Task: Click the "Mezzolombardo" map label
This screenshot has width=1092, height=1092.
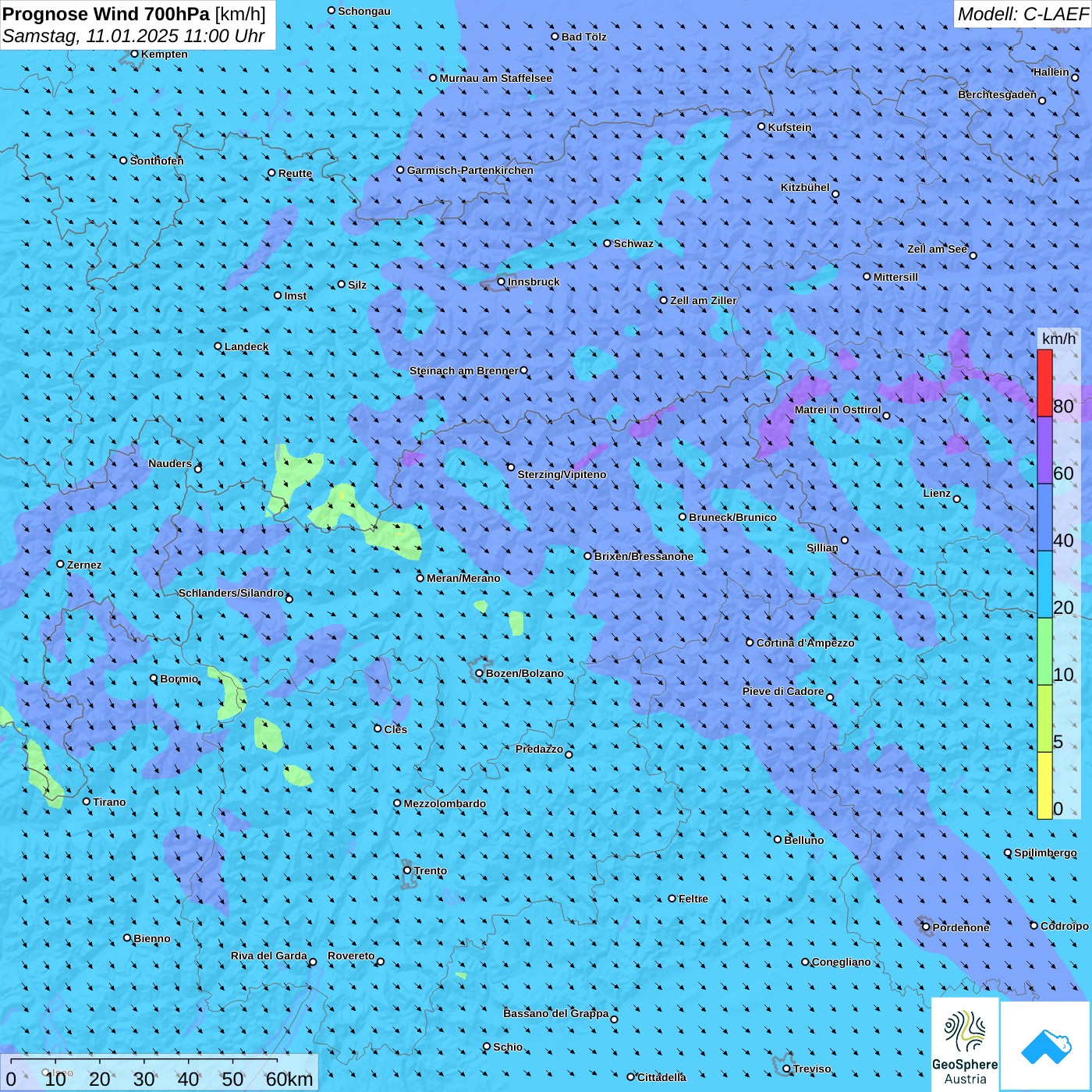Action: [445, 803]
